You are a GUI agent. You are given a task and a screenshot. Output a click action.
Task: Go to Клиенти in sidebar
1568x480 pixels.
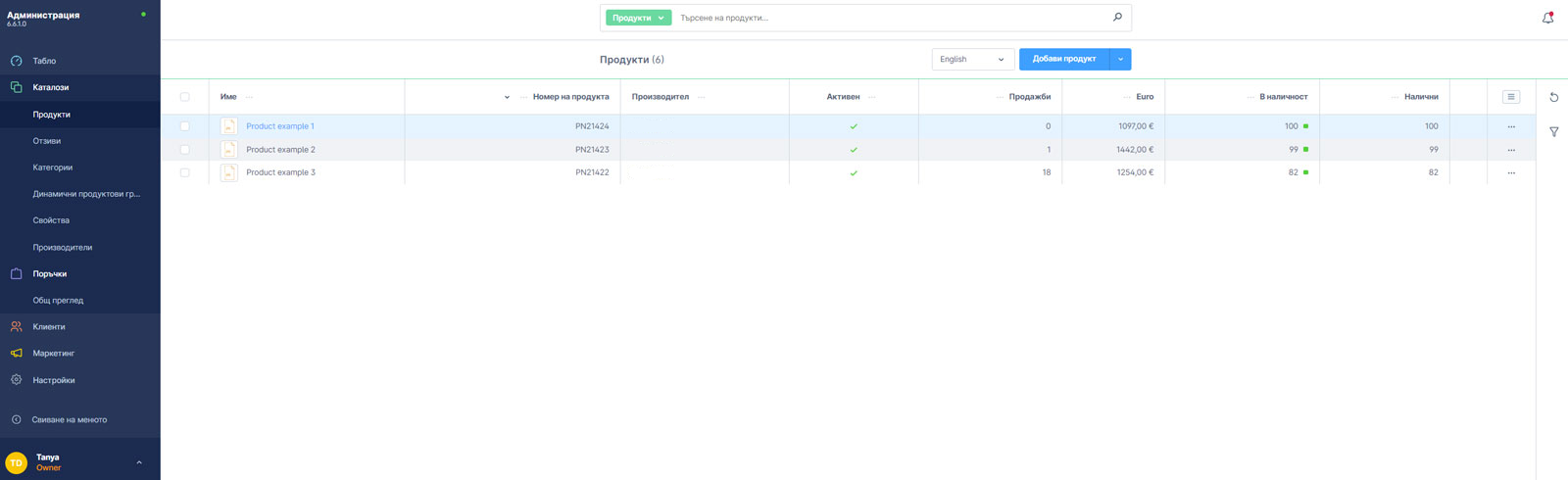tap(49, 327)
